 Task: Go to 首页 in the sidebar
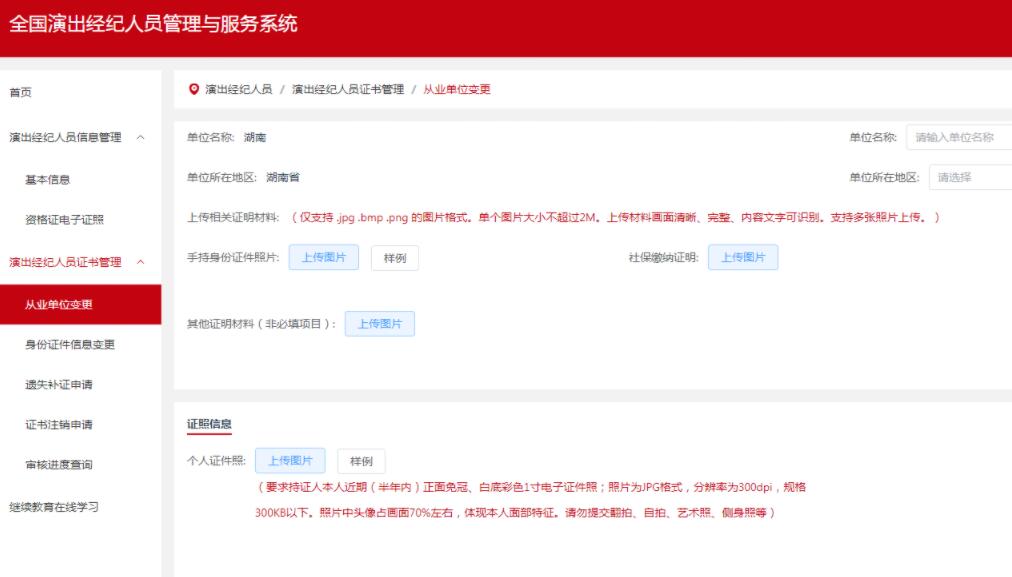[x=21, y=92]
